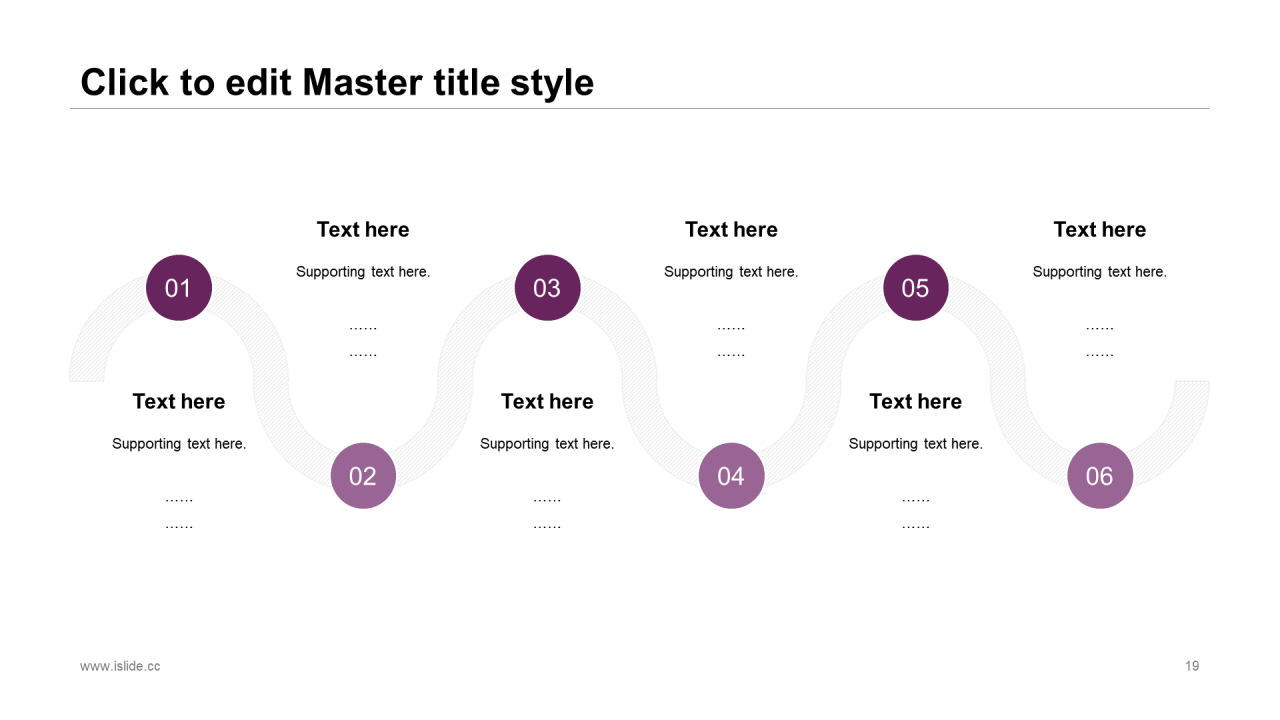The image size is (1280, 720).
Task: Click supporting text right of circle 05
Action: [1099, 272]
